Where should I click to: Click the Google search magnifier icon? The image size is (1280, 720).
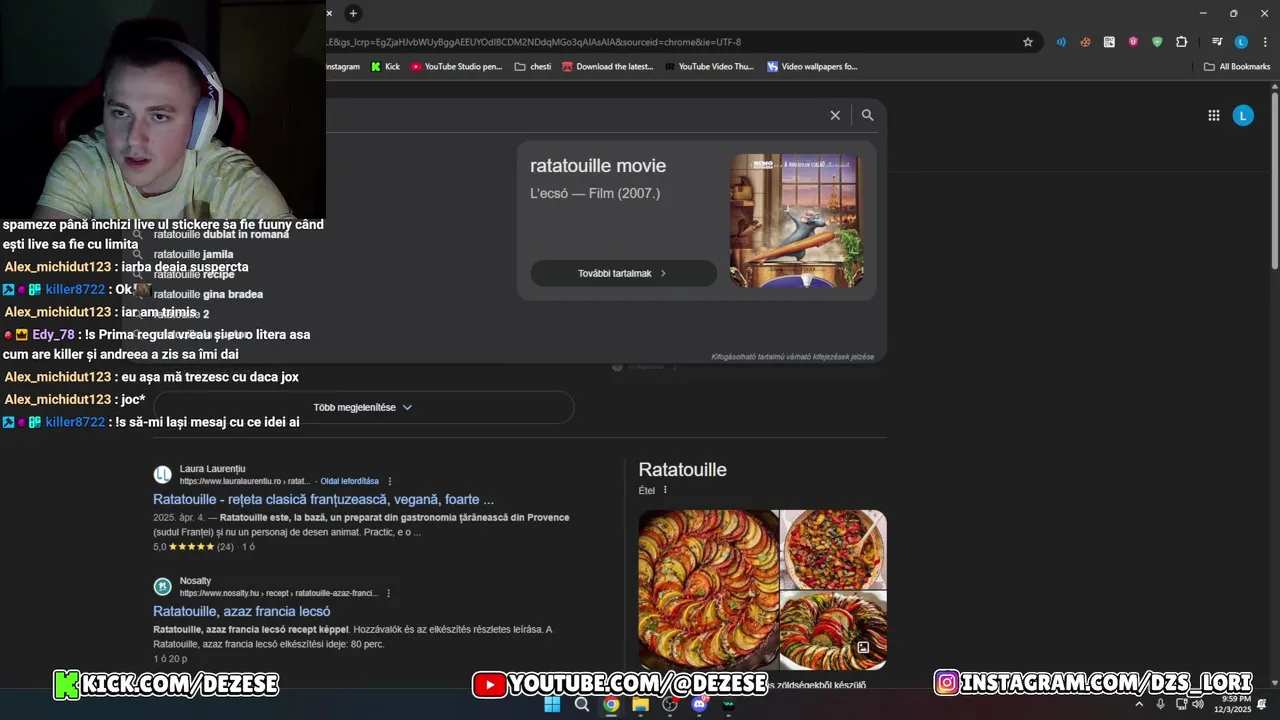point(867,115)
